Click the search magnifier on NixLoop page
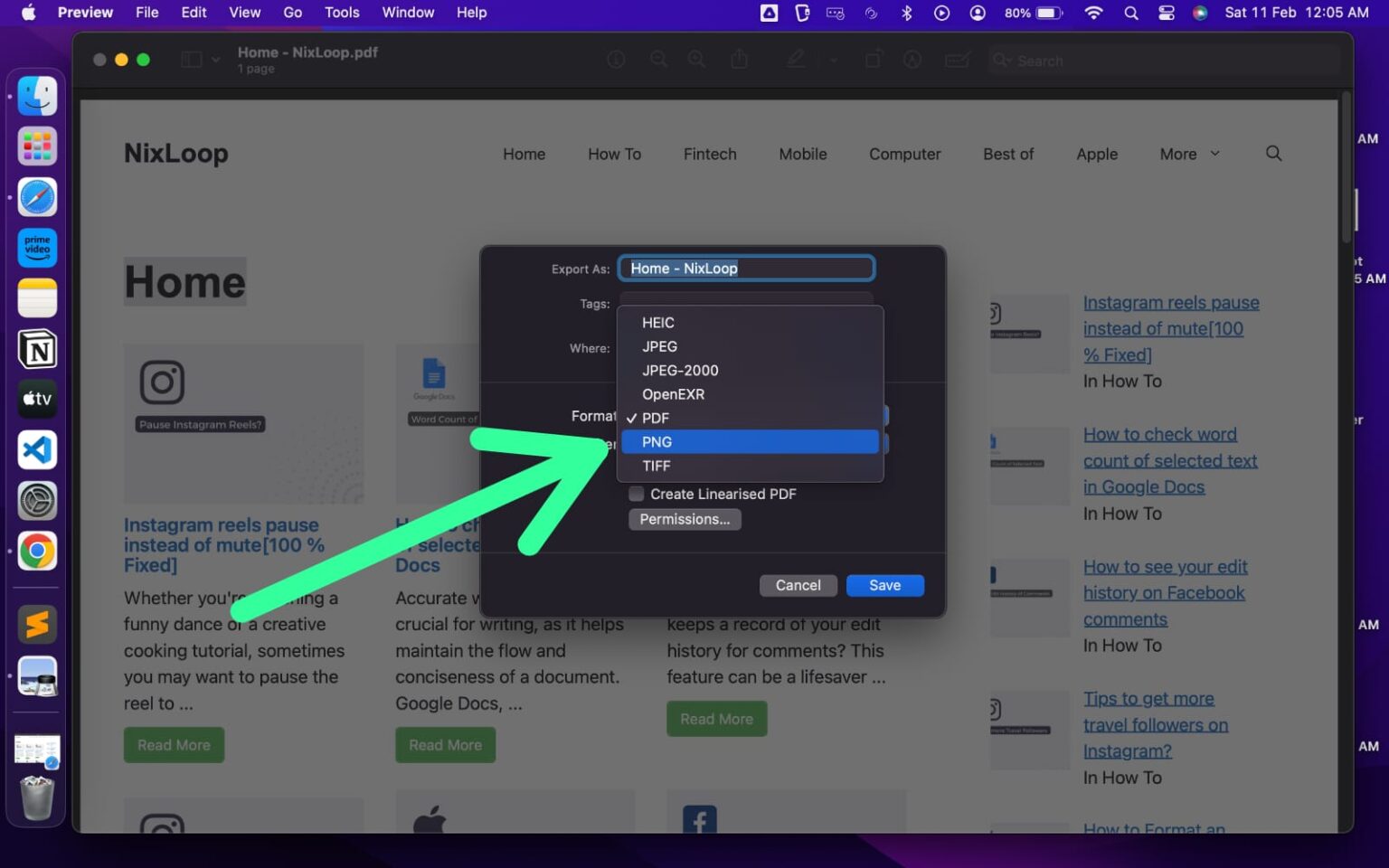The image size is (1389, 868). coord(1273,153)
